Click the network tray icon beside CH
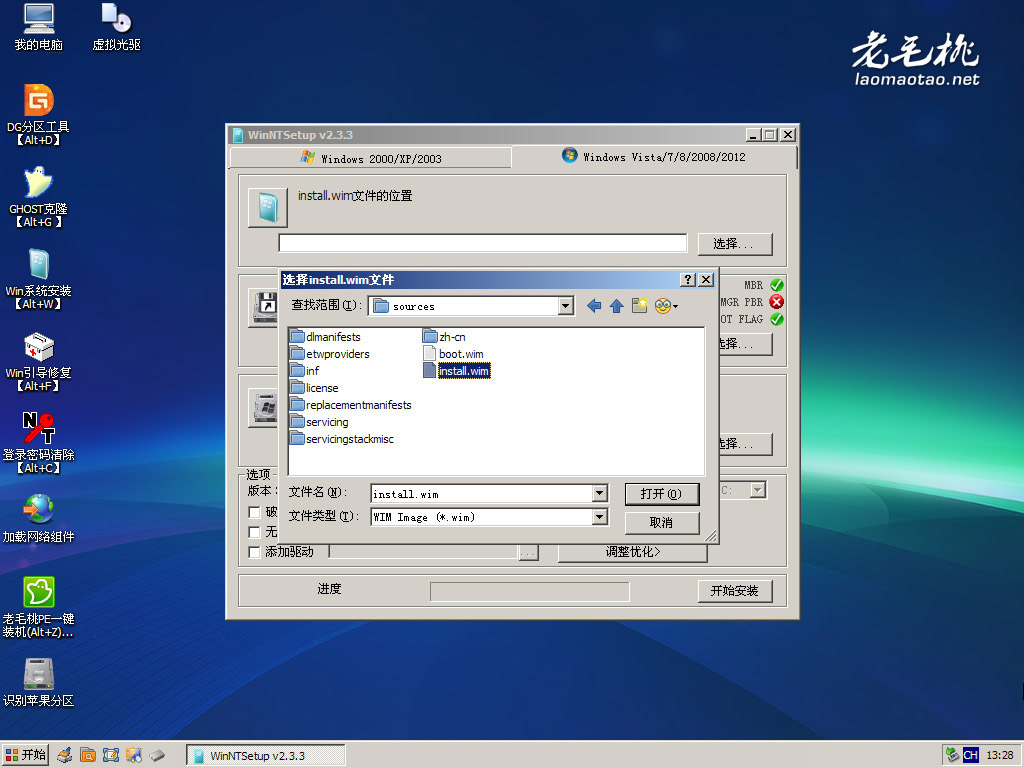The width and height of the screenshot is (1024, 768). [x=952, y=756]
